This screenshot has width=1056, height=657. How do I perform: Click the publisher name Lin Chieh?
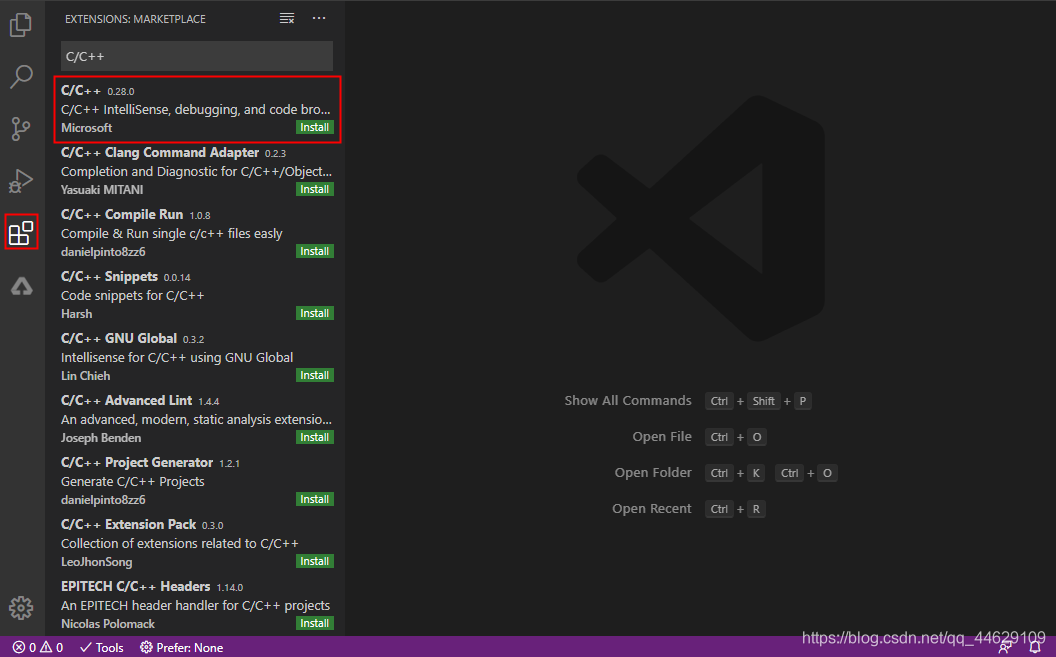[x=86, y=376]
